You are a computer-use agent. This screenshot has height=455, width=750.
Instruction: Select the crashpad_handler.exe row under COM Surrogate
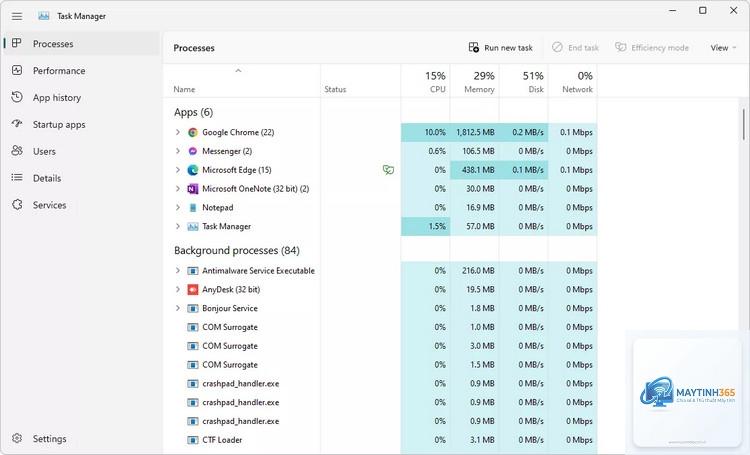pos(380,384)
